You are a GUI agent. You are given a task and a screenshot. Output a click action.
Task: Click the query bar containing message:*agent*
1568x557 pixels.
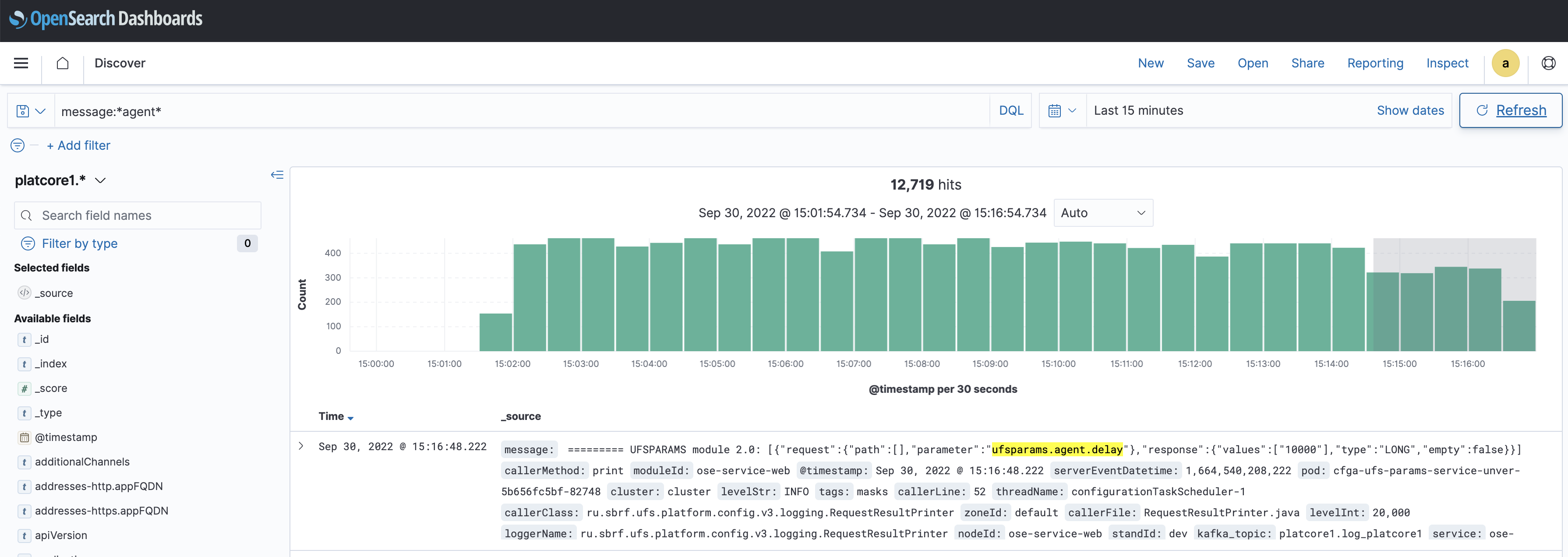[x=522, y=111]
